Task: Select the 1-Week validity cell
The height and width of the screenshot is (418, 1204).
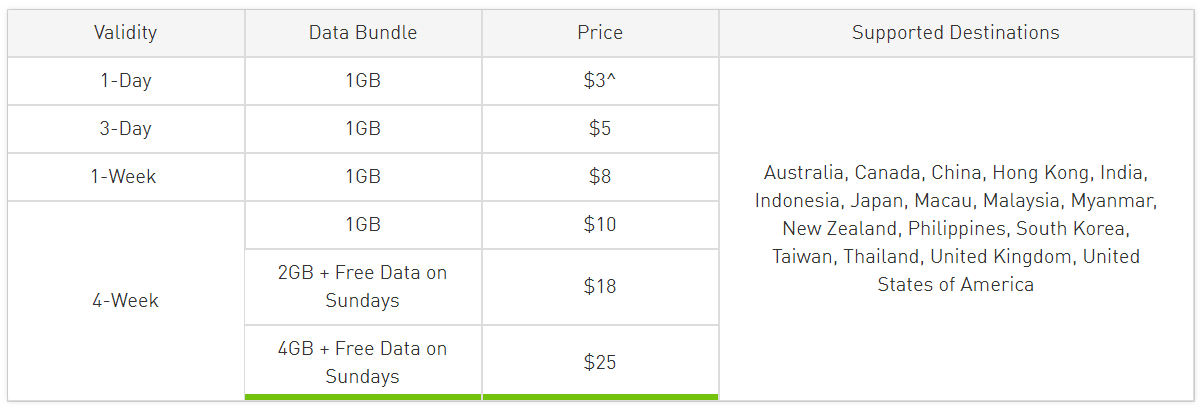Action: click(x=126, y=177)
